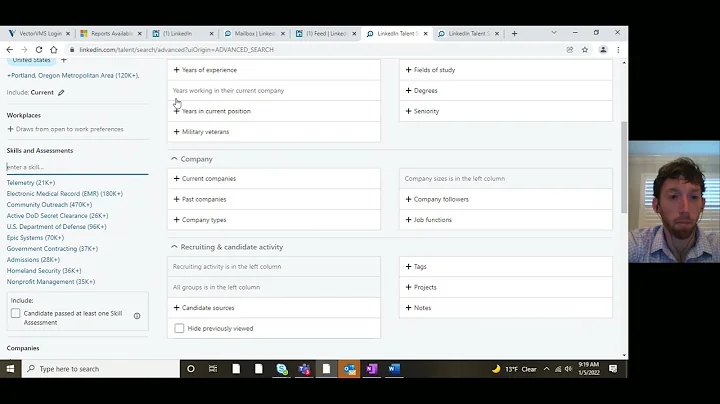The image size is (720, 404).
Task: Click plus icon next to United States
Action: [64, 60]
